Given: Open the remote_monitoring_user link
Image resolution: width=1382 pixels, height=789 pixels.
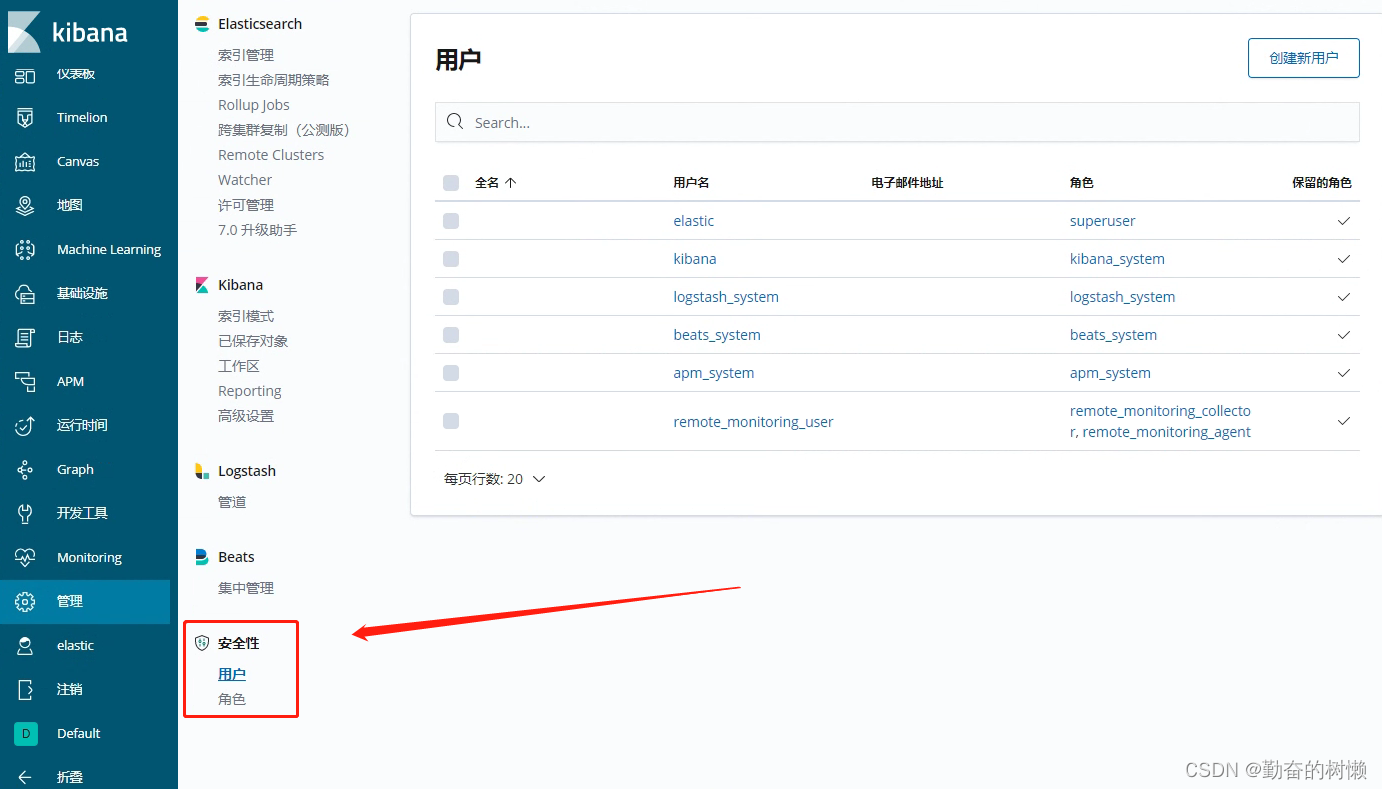Looking at the screenshot, I should [x=753, y=422].
